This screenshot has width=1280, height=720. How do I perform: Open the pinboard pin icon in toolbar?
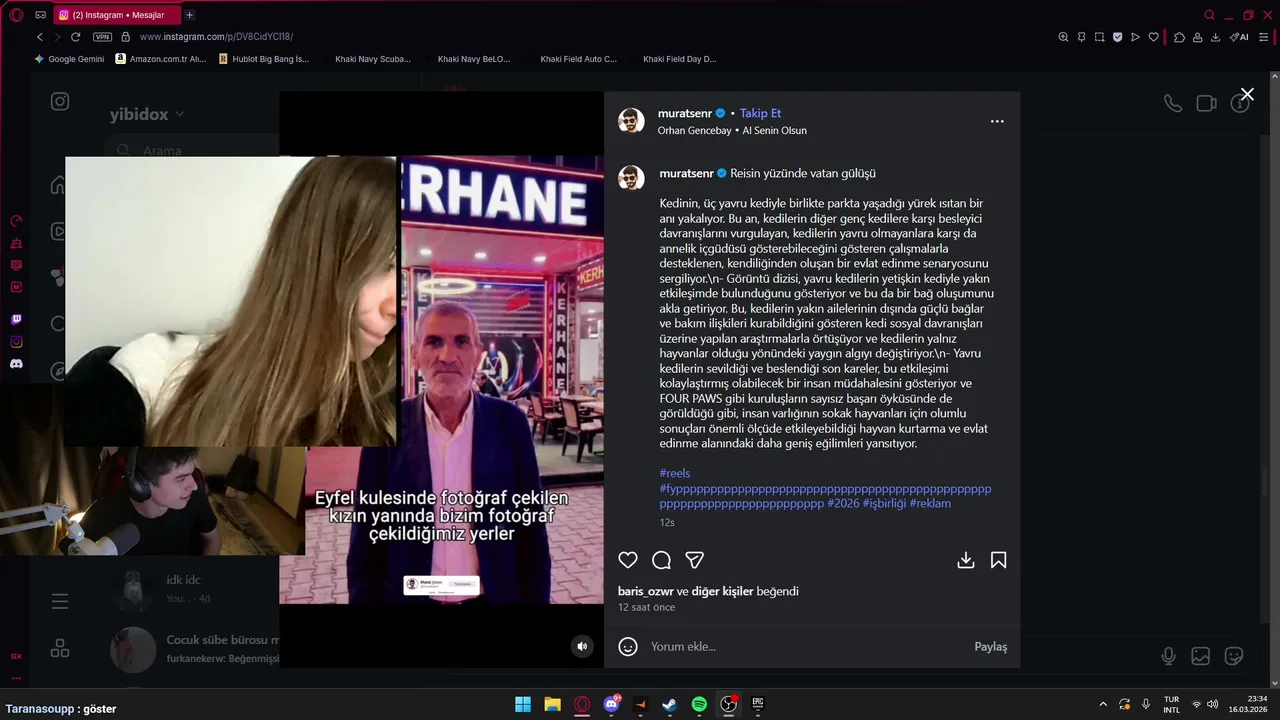point(1081,37)
